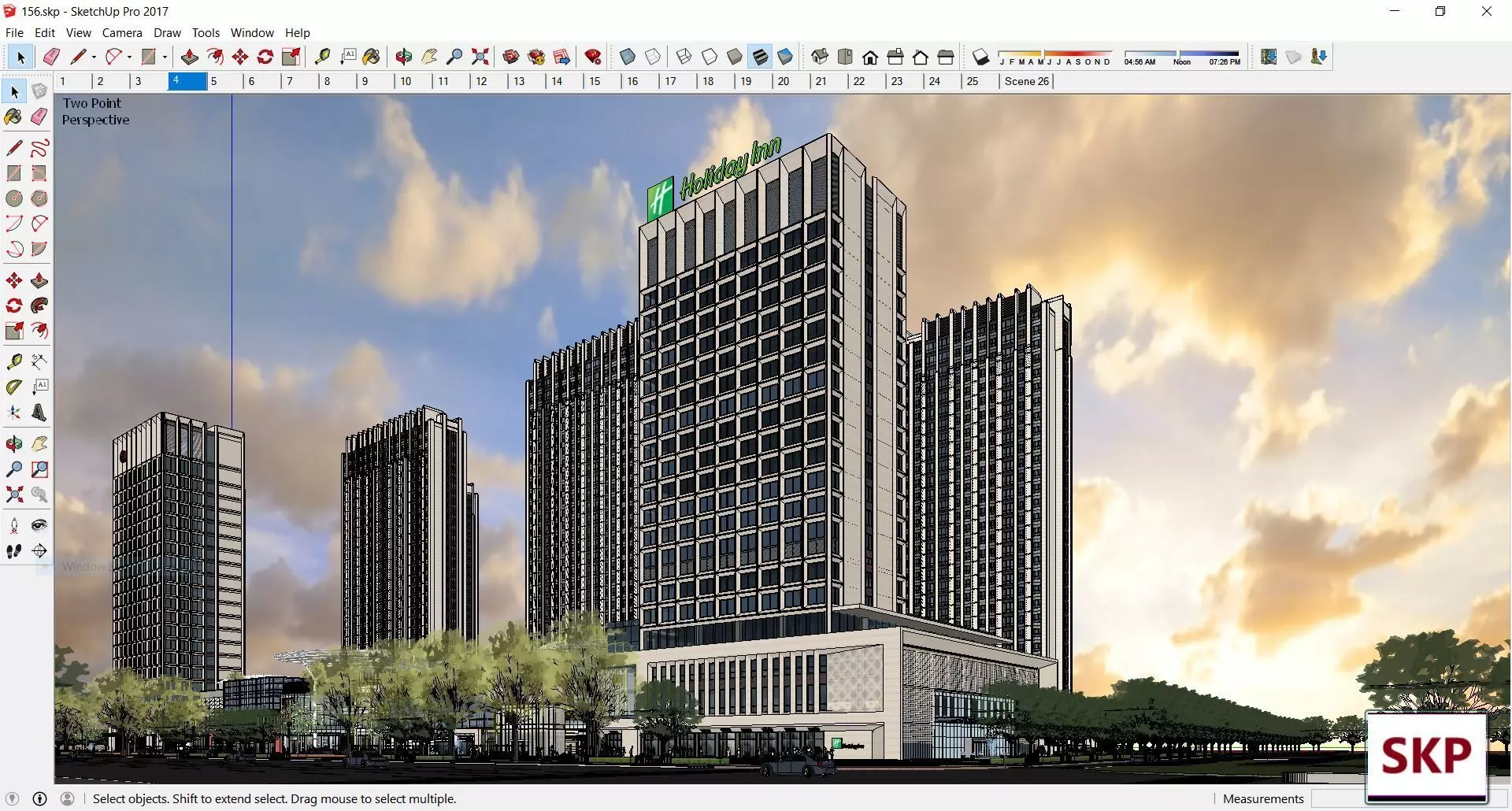Switch to Shaded face style
This screenshot has height=811, width=1512.
(x=735, y=57)
